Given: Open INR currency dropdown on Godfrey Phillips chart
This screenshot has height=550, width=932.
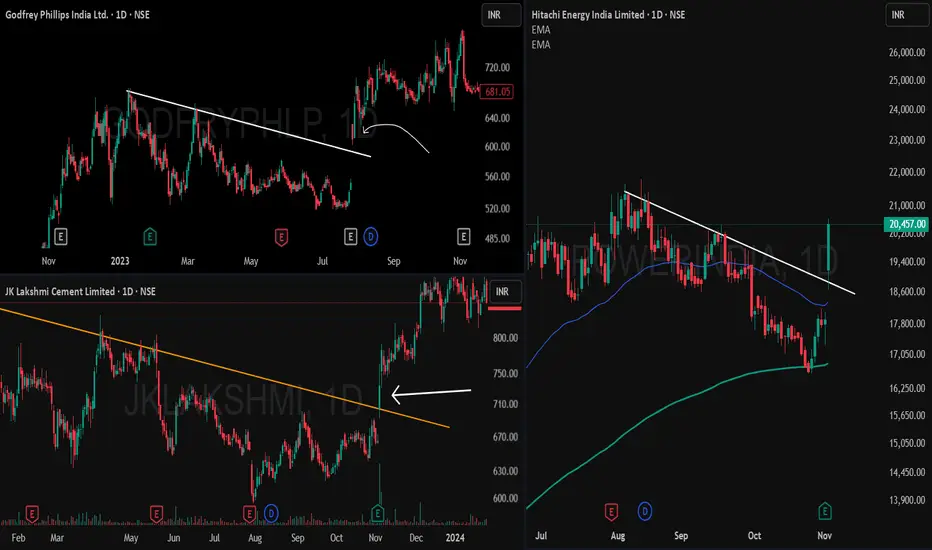Looking at the screenshot, I should coord(500,15).
